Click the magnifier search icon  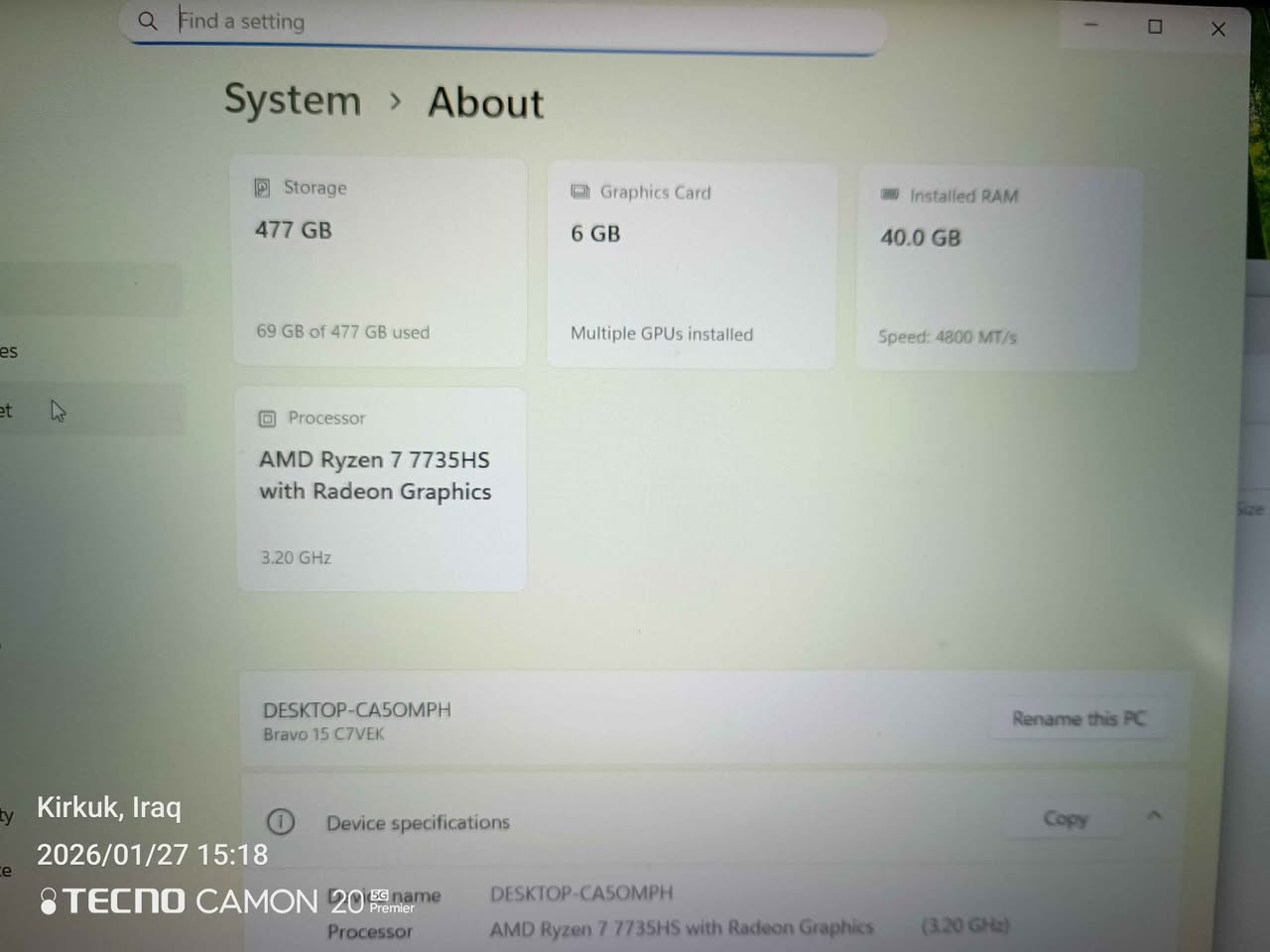[147, 21]
